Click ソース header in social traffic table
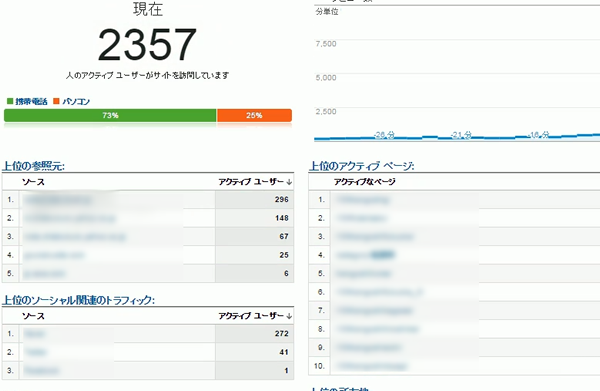Viewport: 600px width, 391px height. 33,316
